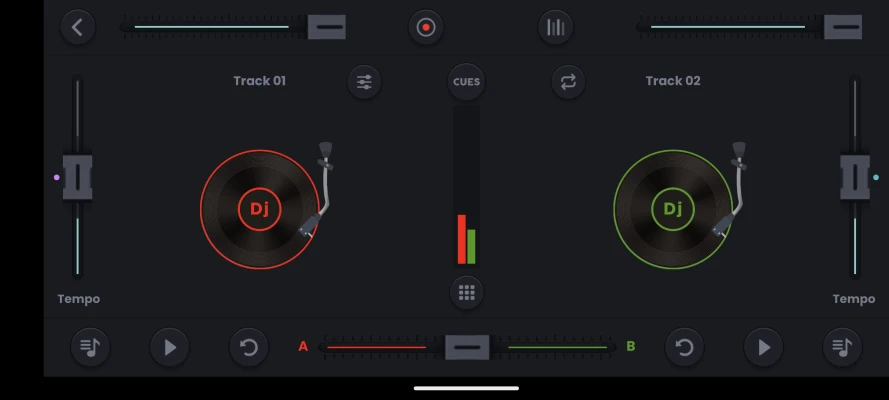Tap the green Dj turntable record
This screenshot has width=889, height=400.
point(672,209)
